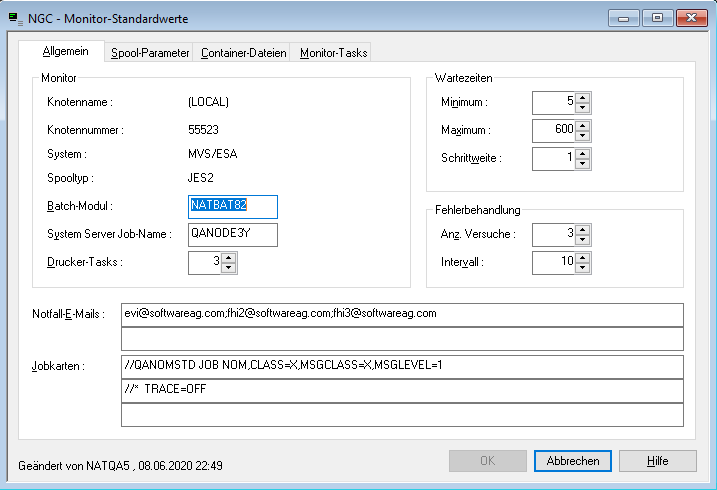Image resolution: width=717 pixels, height=490 pixels.
Task: Click the first Notfall-E-Mails field with addresses
Action: tap(402, 315)
